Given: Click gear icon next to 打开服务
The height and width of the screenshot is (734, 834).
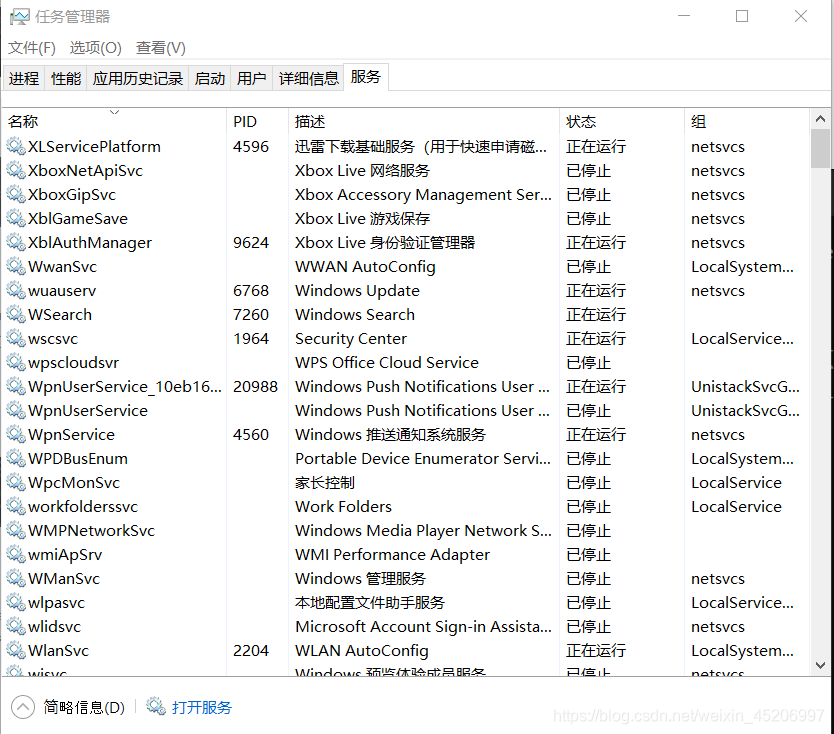Looking at the screenshot, I should coord(156,706).
